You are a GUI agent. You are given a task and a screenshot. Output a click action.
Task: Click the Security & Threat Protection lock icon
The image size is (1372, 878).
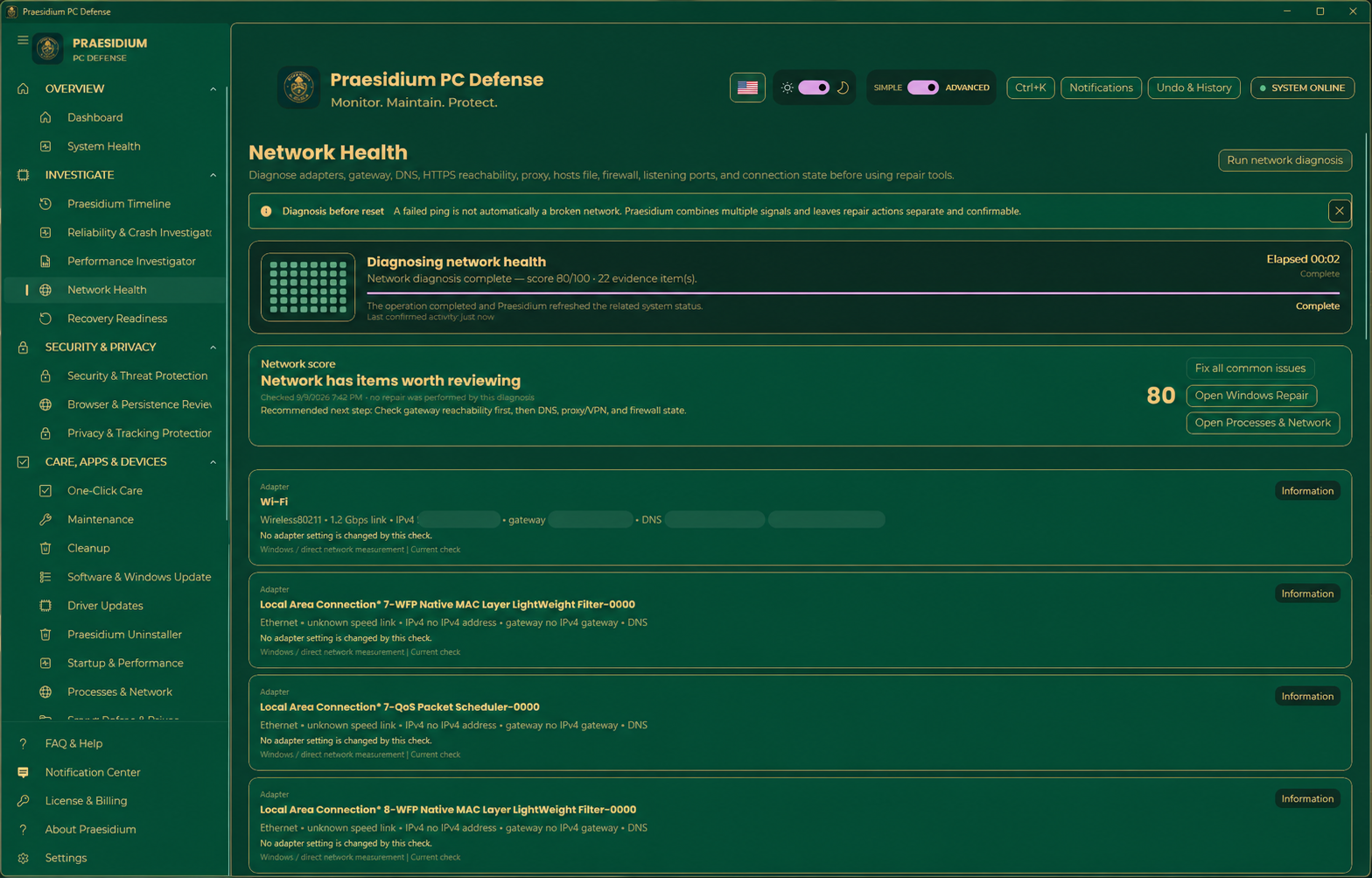(x=45, y=376)
